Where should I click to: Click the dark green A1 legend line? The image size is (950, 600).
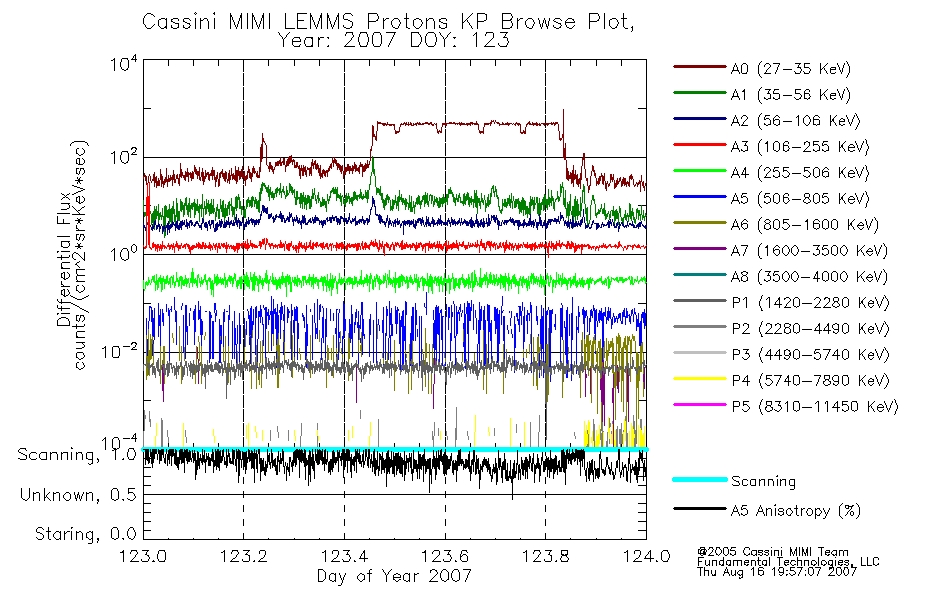700,93
